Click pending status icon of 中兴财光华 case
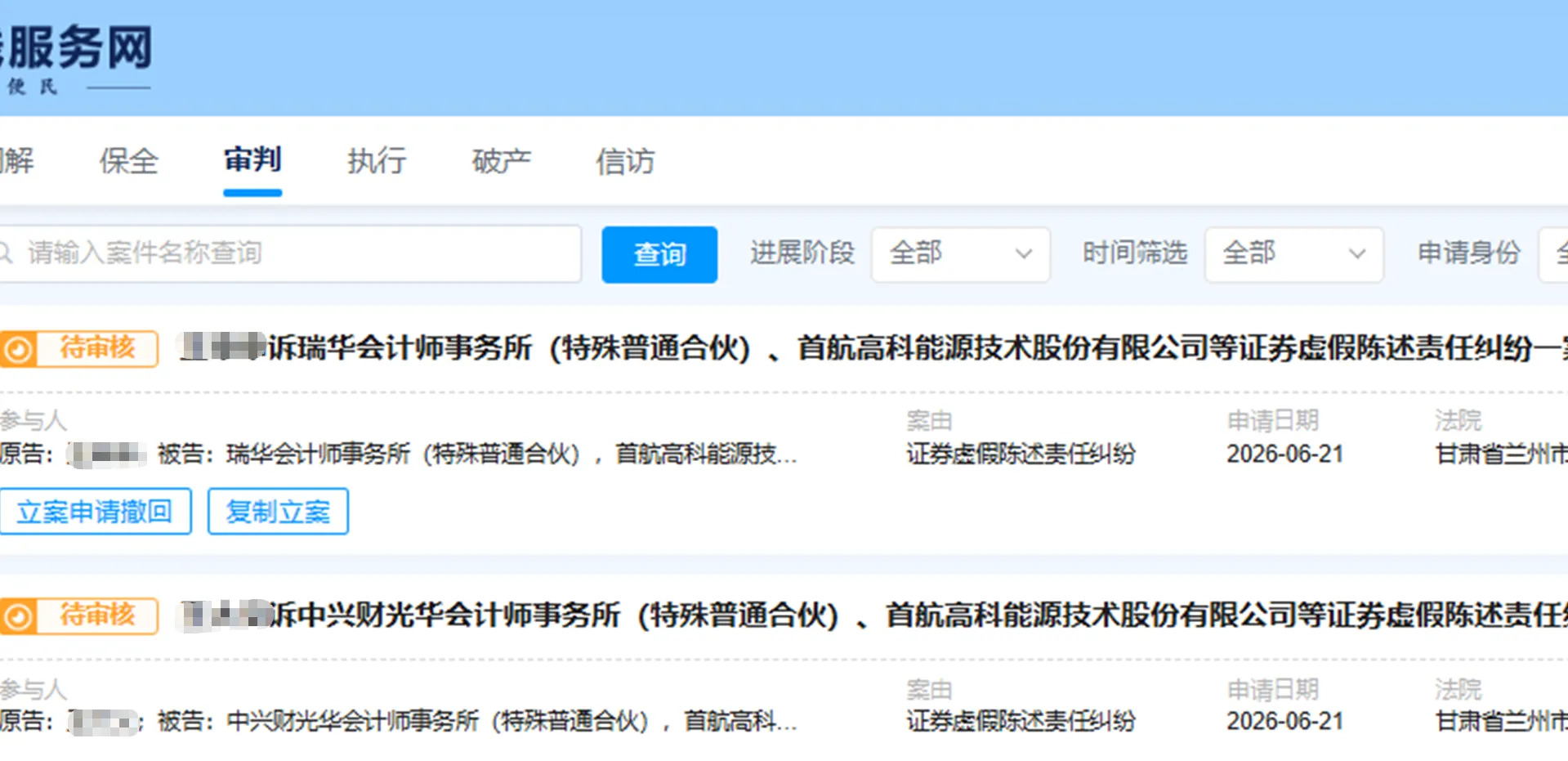The width and height of the screenshot is (1568, 761). pos(18,616)
